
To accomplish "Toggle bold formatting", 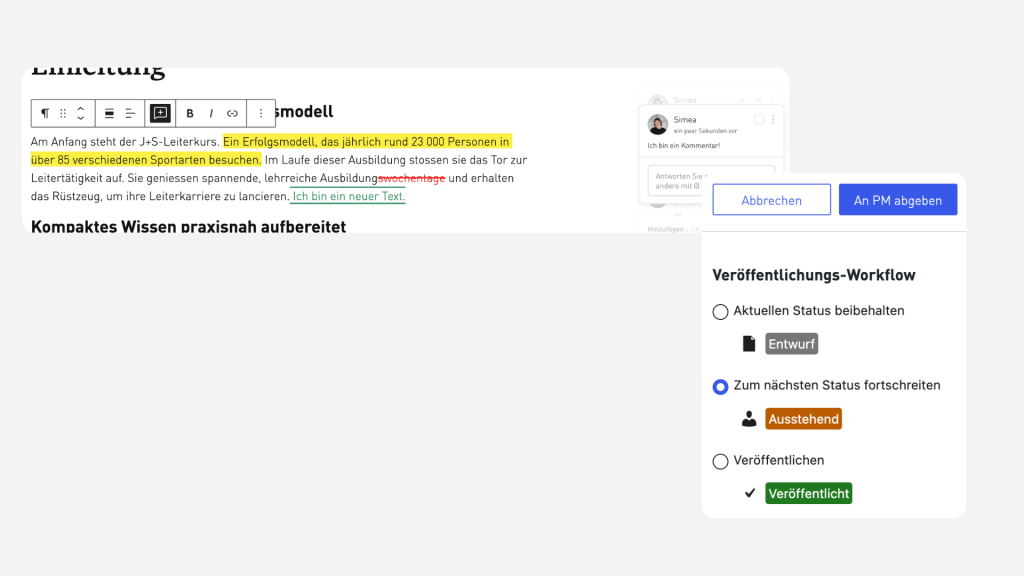I will (190, 114).
